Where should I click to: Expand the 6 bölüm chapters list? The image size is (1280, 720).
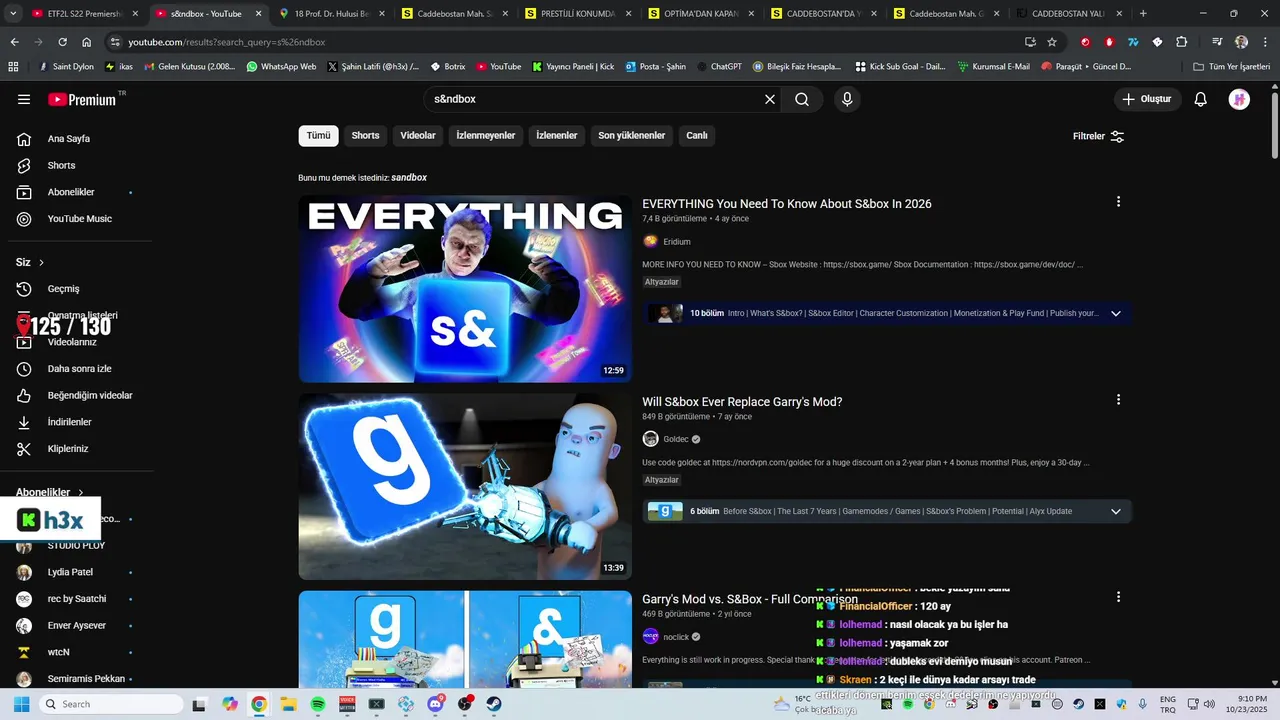click(x=1116, y=511)
